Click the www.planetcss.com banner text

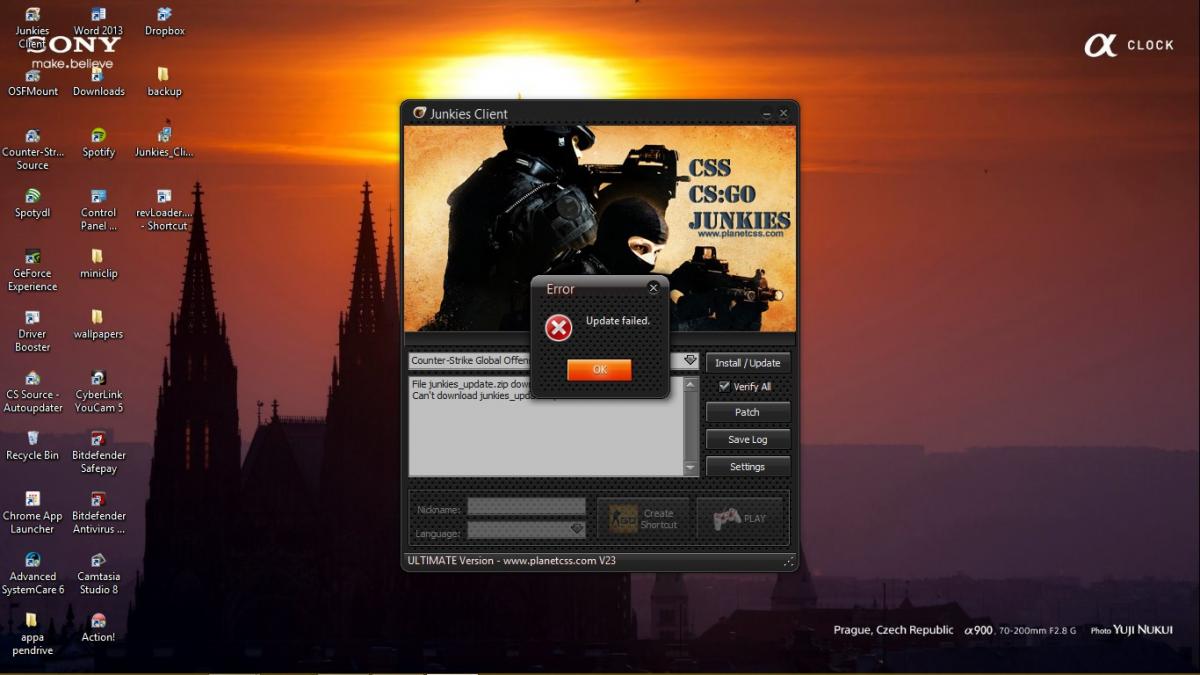(x=739, y=234)
